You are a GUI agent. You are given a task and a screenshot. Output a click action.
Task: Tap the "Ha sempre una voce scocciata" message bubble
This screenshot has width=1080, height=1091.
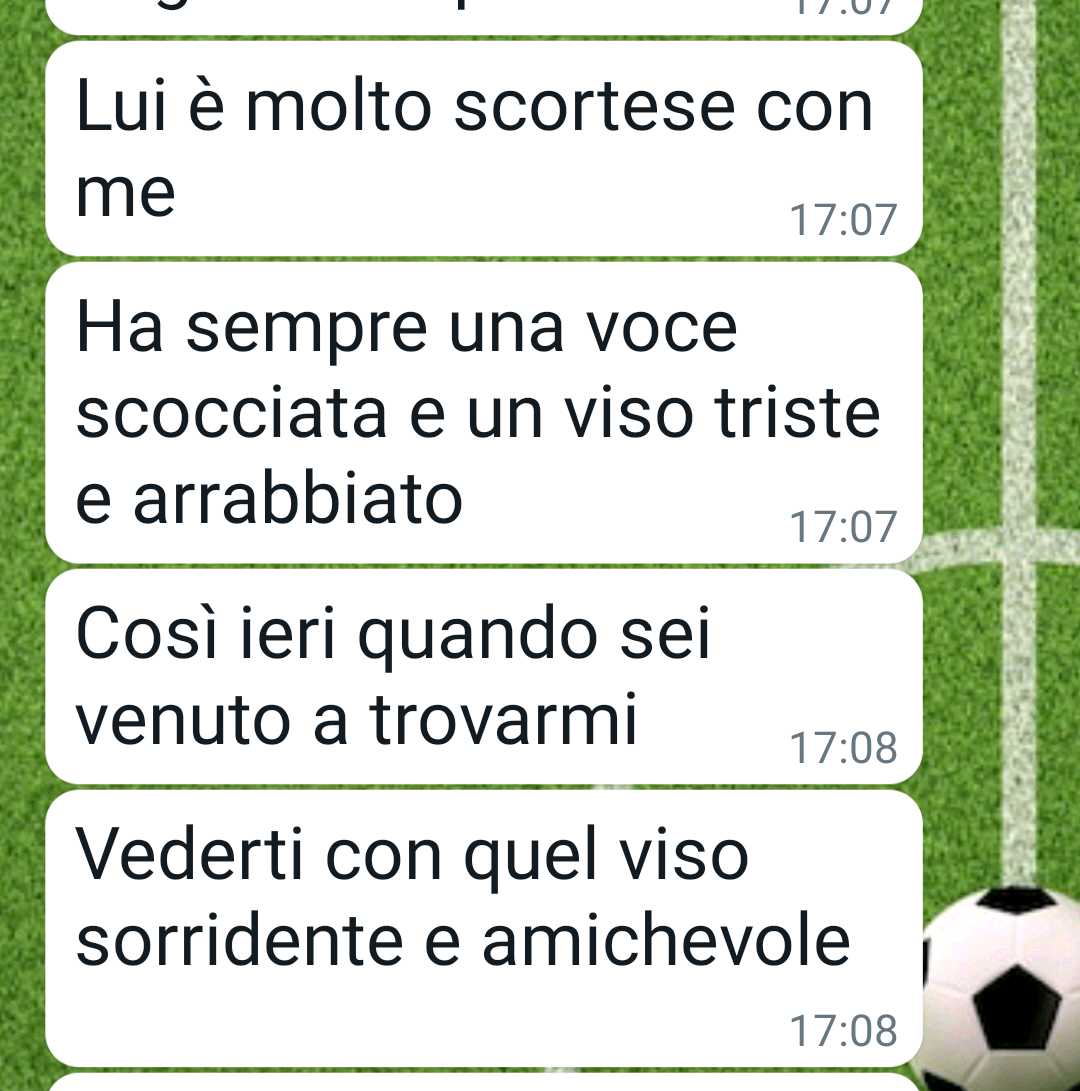click(484, 413)
